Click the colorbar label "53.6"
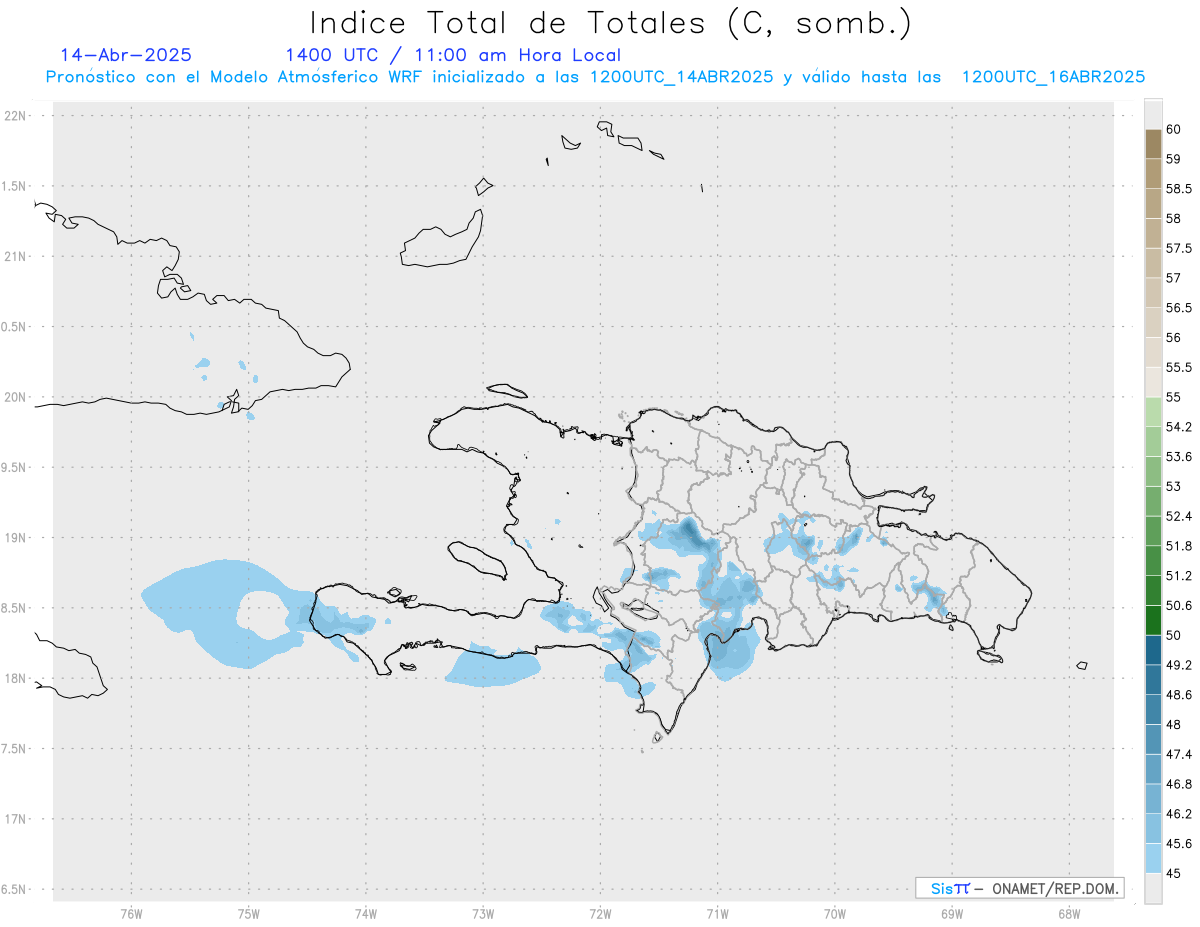This screenshot has height=927, width=1200. pyautogui.click(x=1178, y=457)
